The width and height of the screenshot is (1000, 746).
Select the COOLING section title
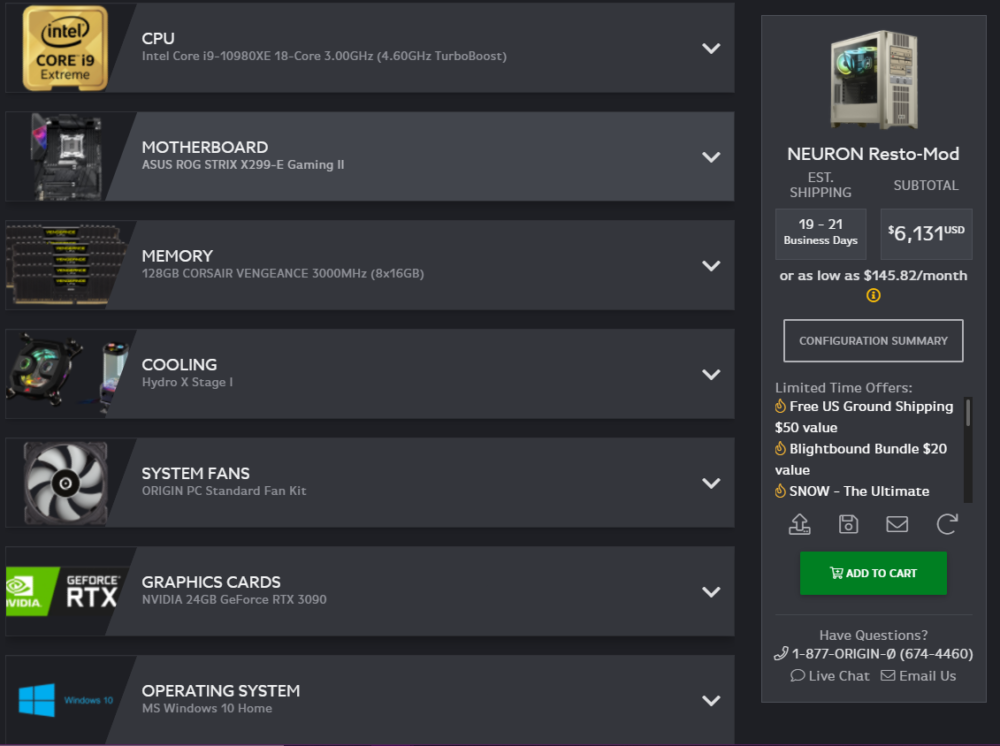(179, 365)
